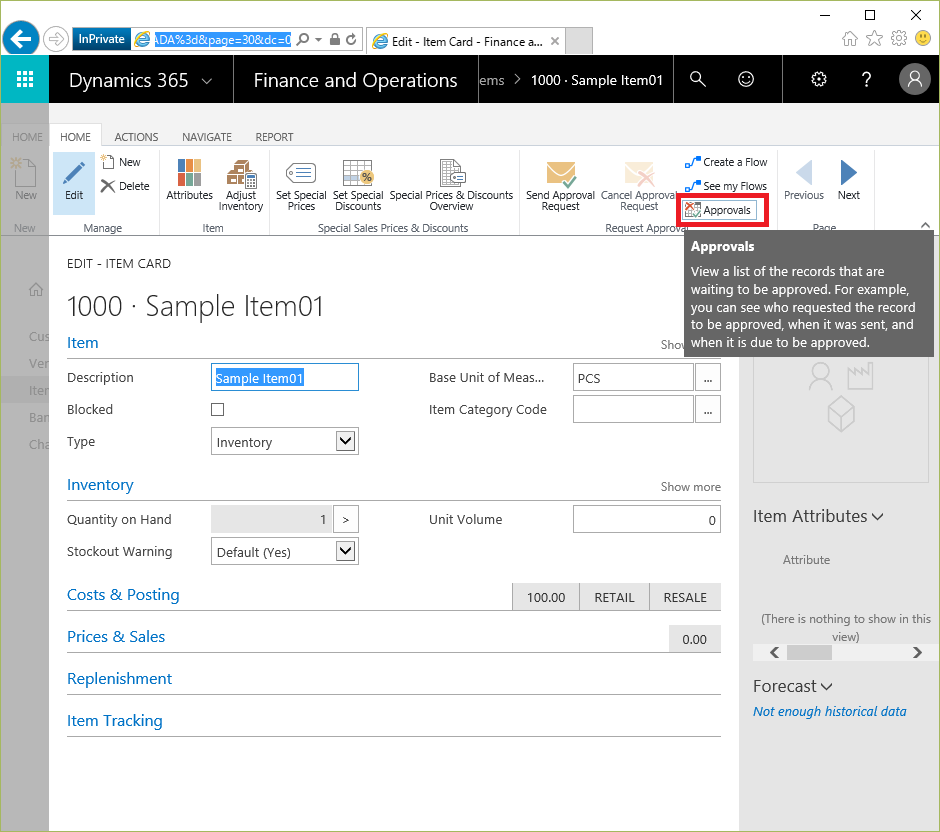940x832 pixels.
Task: Open Base Unit of Measure lookup
Action: point(708,378)
